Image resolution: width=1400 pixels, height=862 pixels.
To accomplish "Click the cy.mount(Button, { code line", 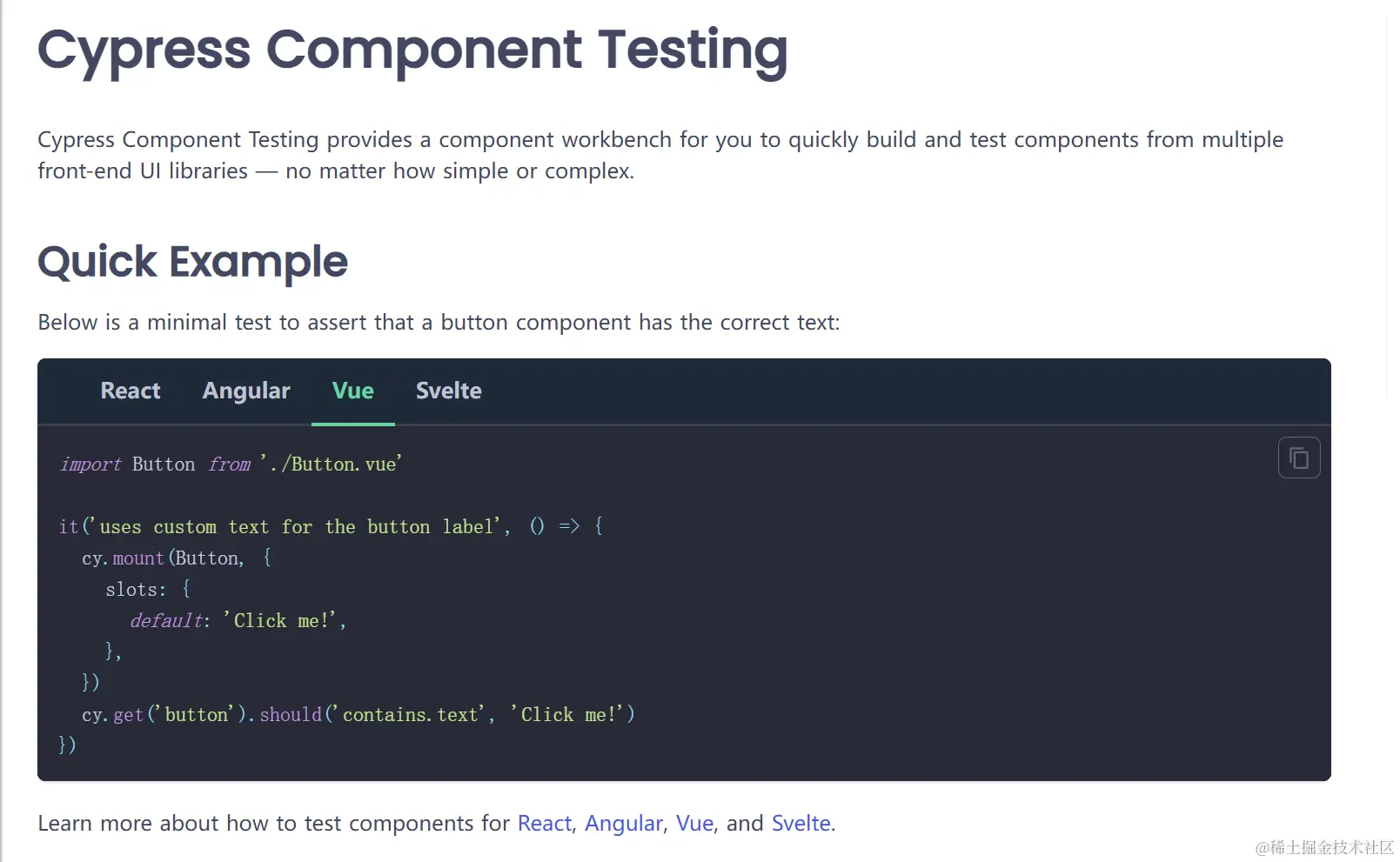I will 177,558.
